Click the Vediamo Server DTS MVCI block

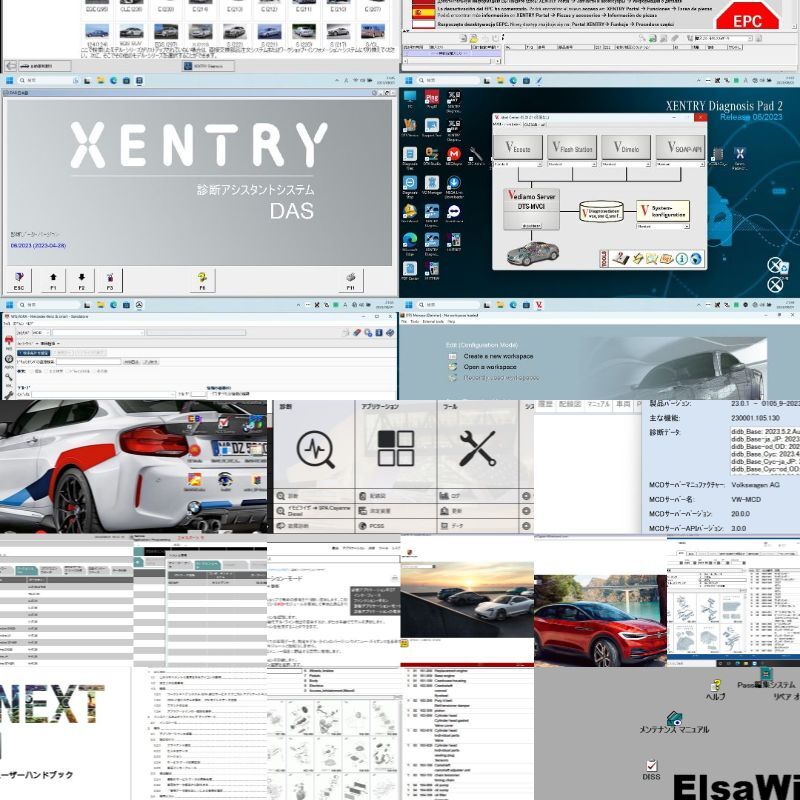click(x=531, y=208)
